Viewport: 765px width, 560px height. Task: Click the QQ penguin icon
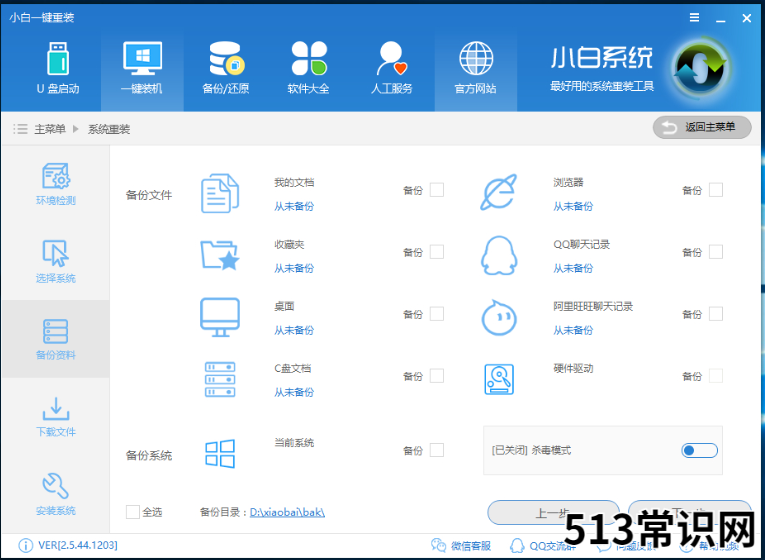pyautogui.click(x=499, y=255)
